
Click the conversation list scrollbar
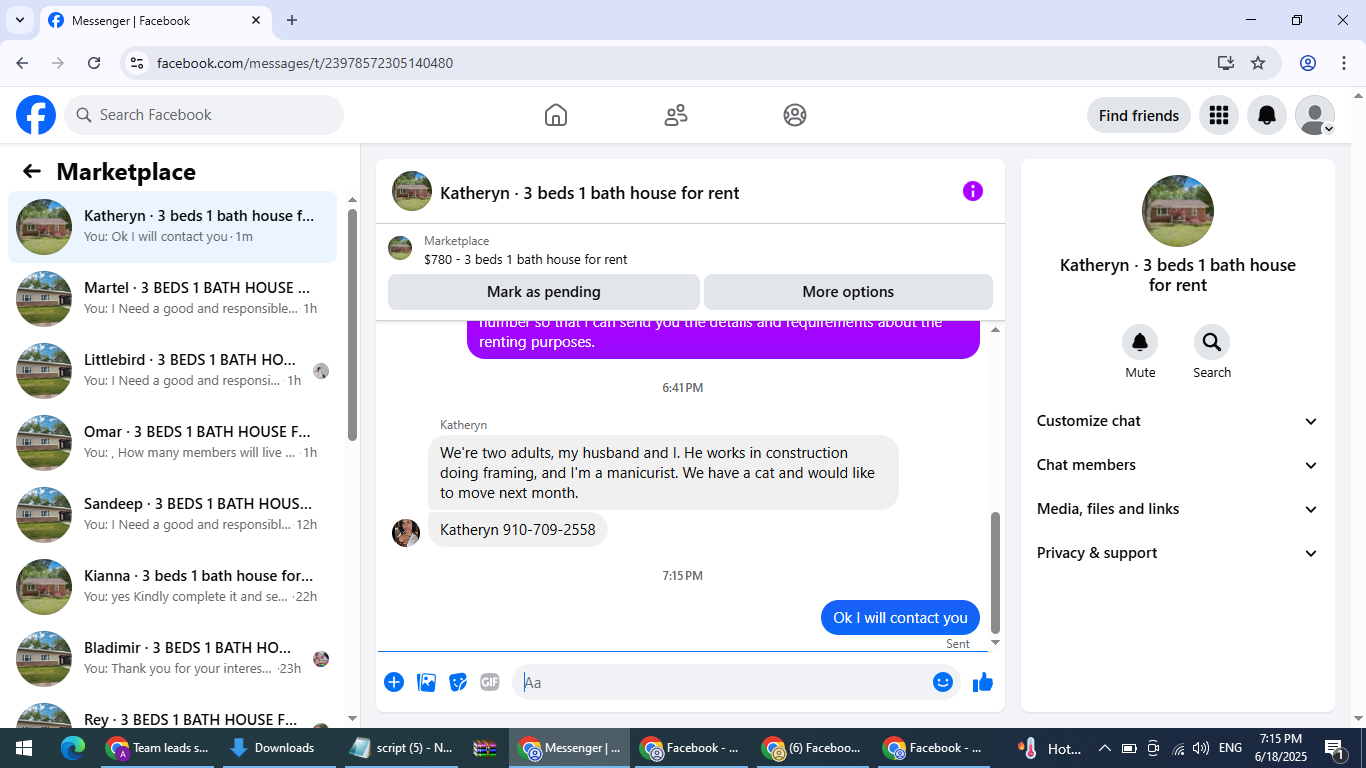pyautogui.click(x=352, y=325)
